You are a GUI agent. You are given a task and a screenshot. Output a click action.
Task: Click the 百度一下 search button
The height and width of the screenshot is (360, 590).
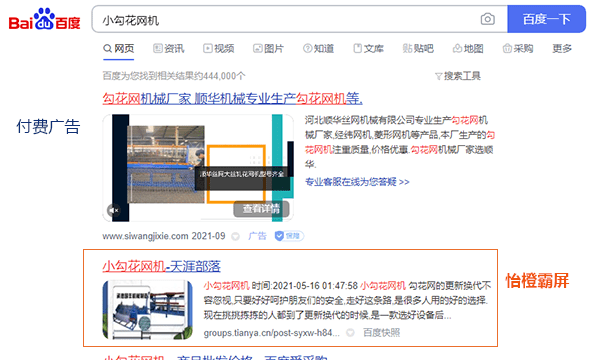click(546, 19)
